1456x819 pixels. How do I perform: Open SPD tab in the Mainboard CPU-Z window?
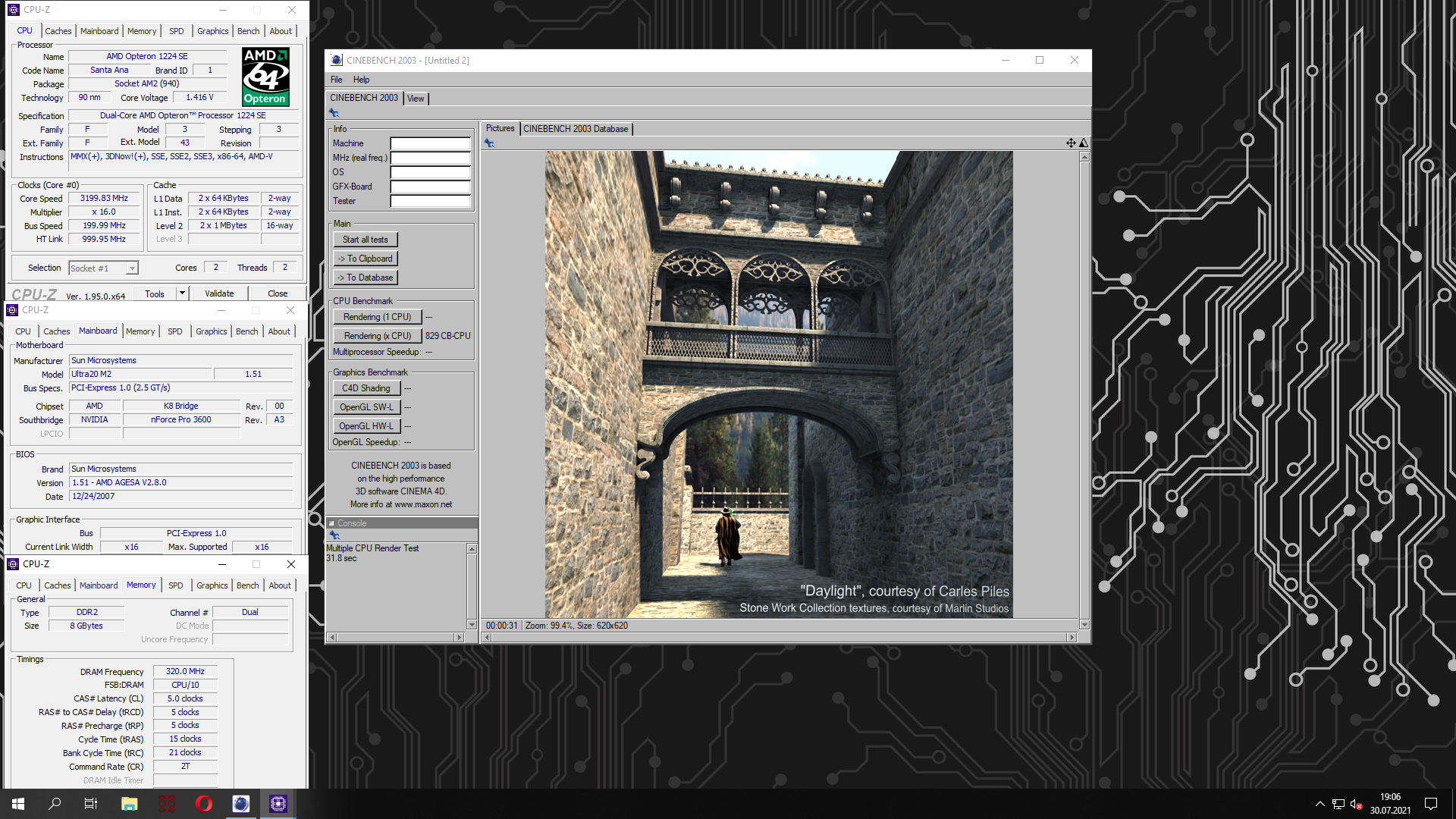(x=175, y=331)
